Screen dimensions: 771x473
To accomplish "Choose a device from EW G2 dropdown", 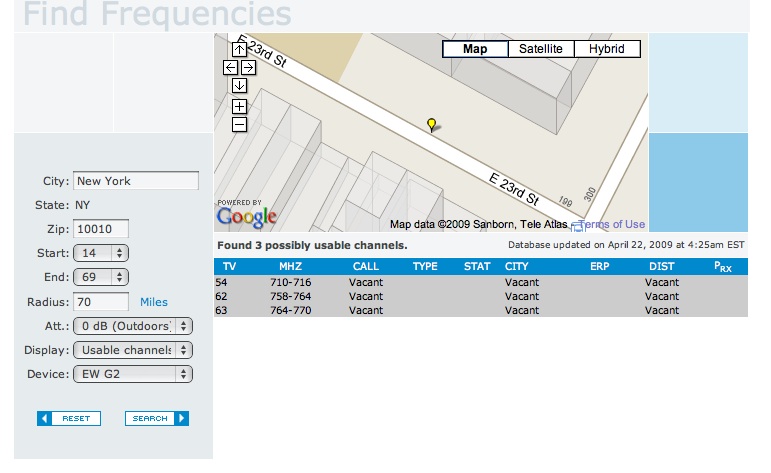I will (x=133, y=374).
